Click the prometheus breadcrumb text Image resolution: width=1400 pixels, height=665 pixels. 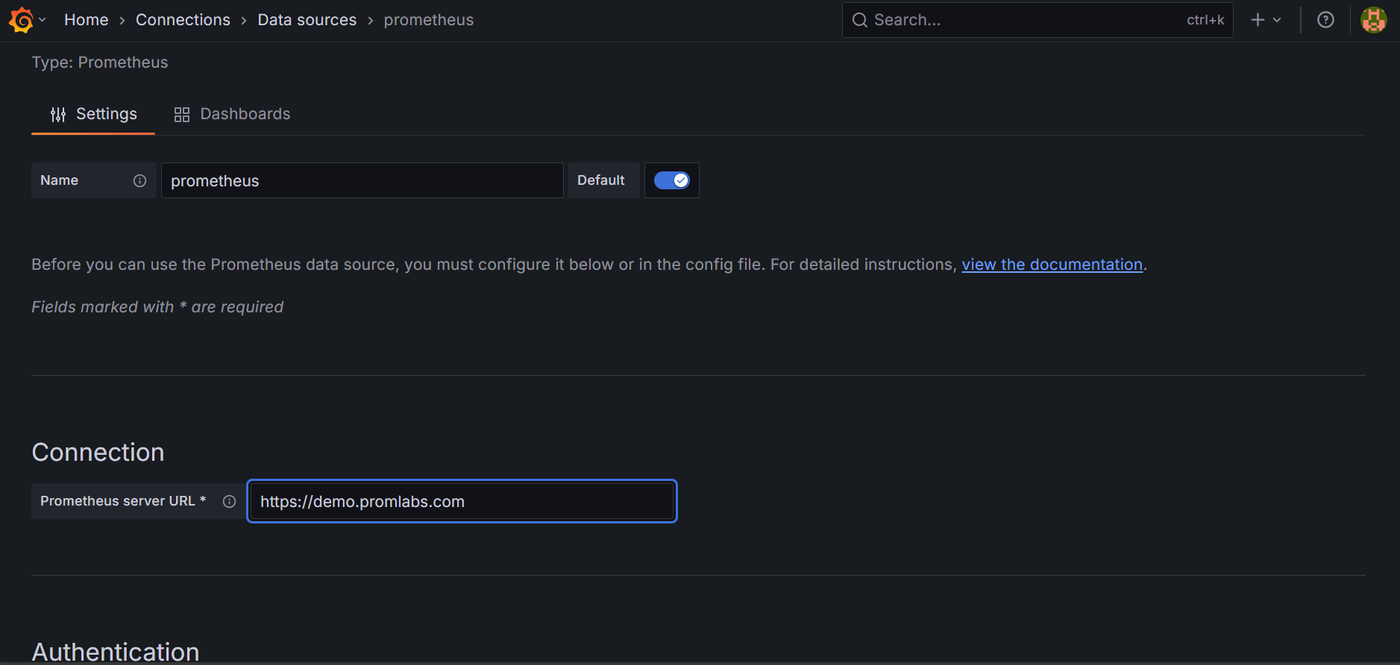[x=429, y=20]
